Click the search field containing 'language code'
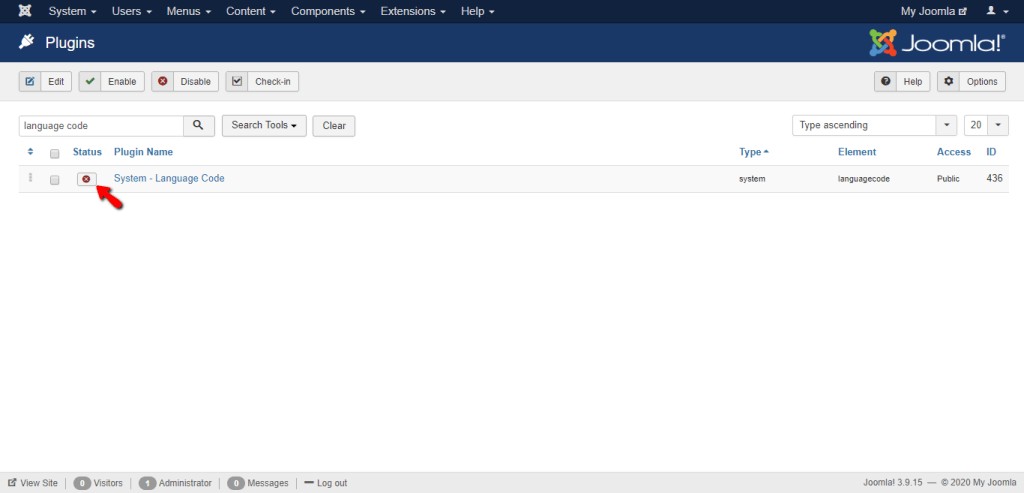The image size is (1024, 493). 101,125
